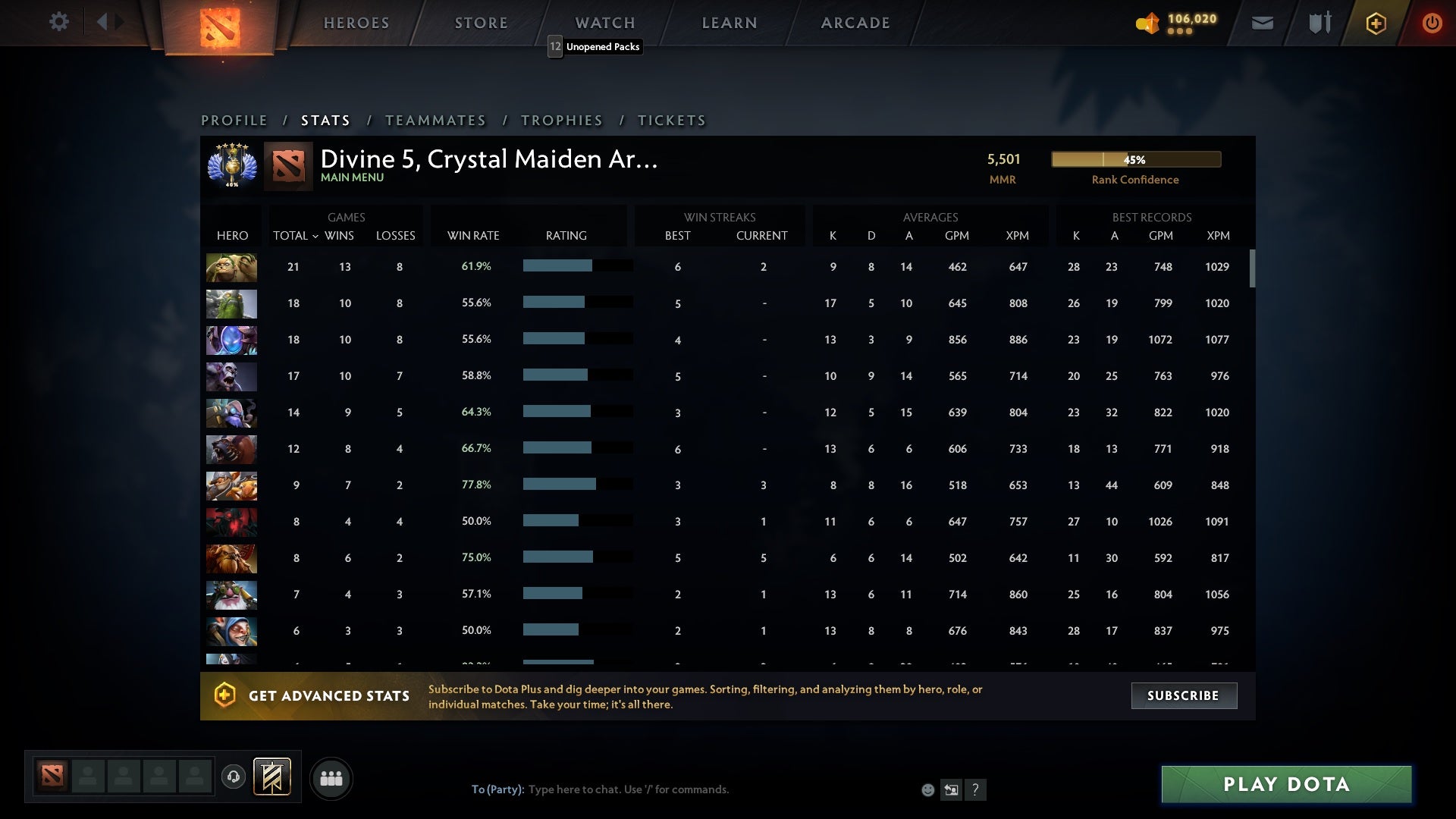The image size is (1456, 819).
Task: Switch to the TEAMMATES tab
Action: click(x=436, y=120)
